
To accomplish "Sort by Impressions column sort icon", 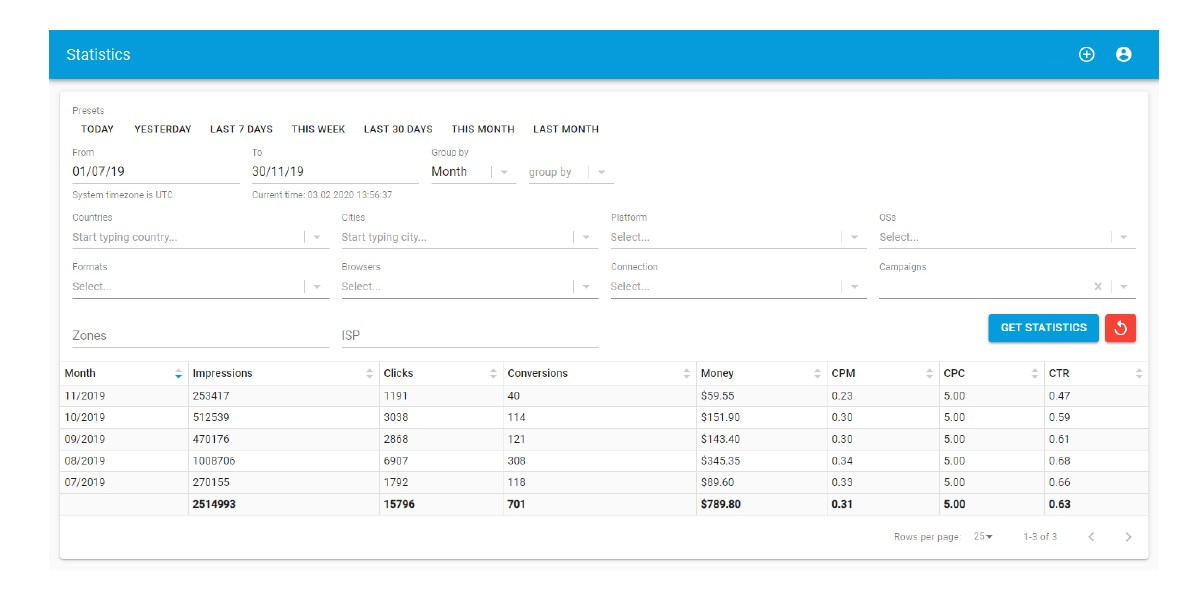I will tap(369, 373).
